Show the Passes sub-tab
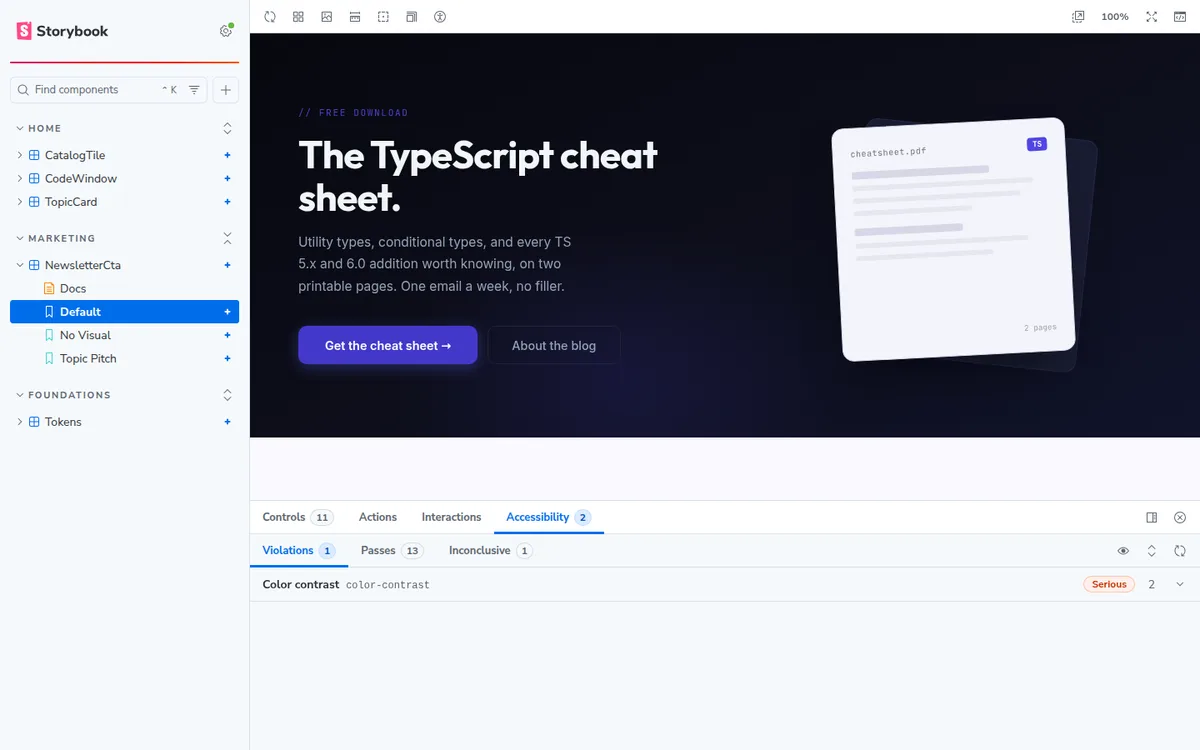This screenshot has width=1200, height=750. [x=392, y=550]
